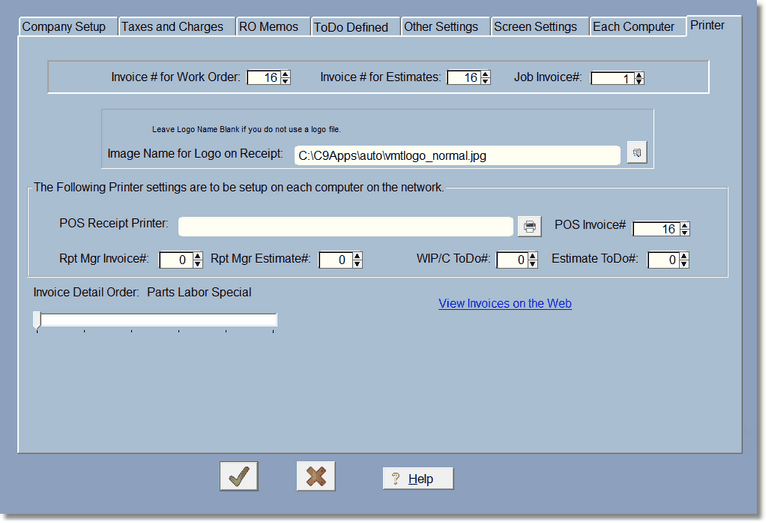This screenshot has height=523, width=766.
Task: Click the green checkmark save button
Action: 239,476
